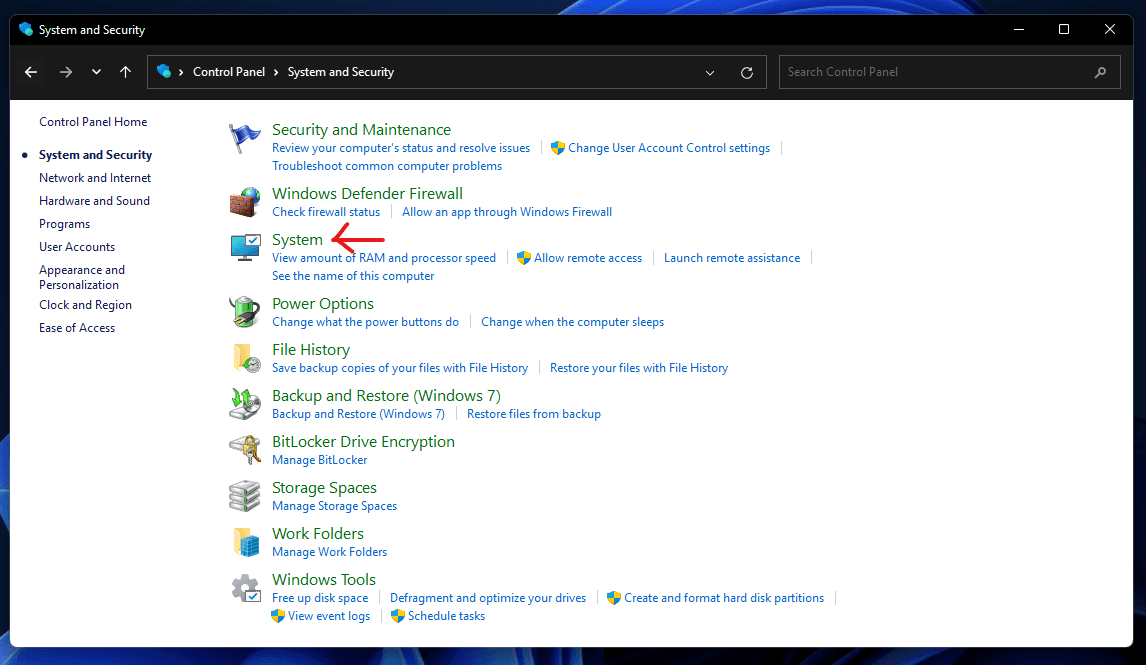Click the Windows Defender Firewall brick-wall icon
The width and height of the screenshot is (1146, 665).
click(x=244, y=202)
